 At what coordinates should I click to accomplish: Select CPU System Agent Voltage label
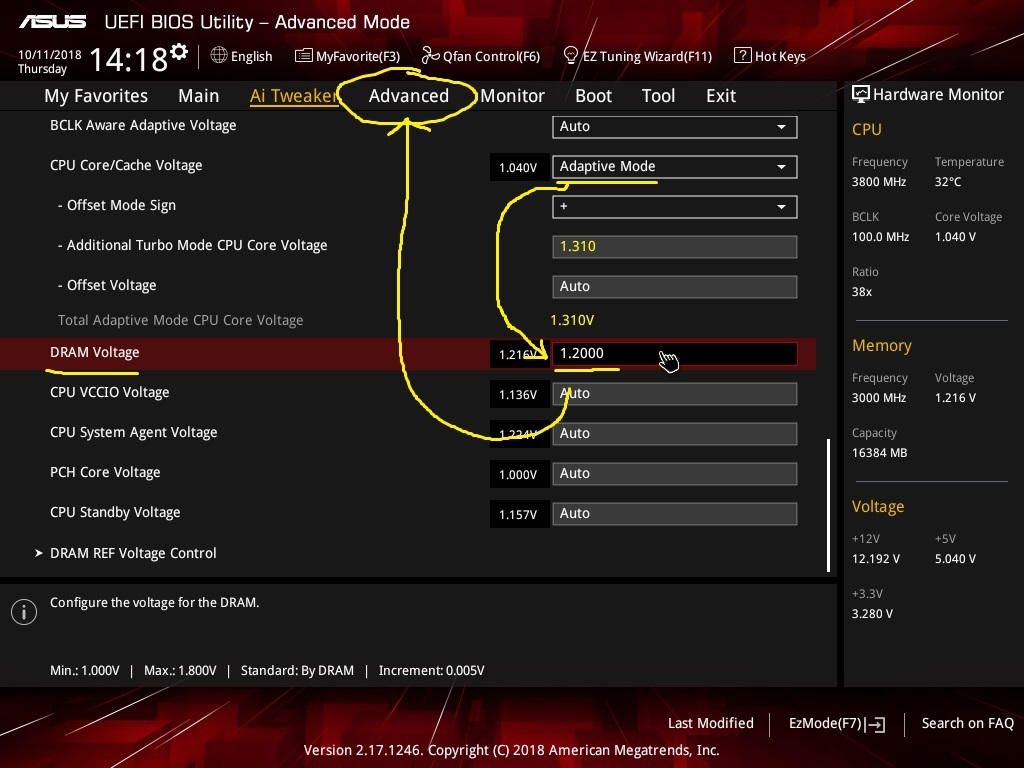click(133, 432)
